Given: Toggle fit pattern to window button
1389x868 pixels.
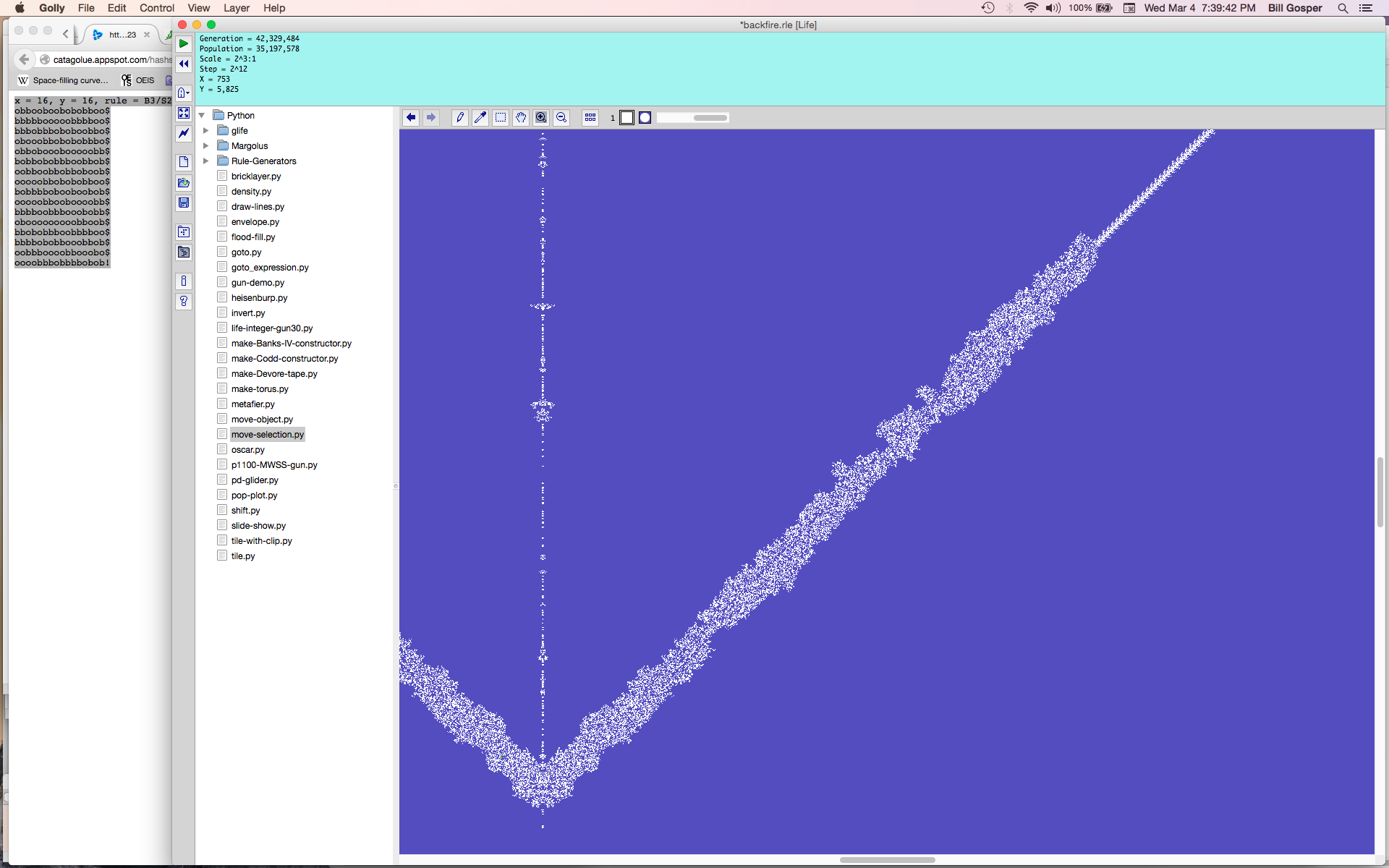Looking at the screenshot, I should [184, 113].
